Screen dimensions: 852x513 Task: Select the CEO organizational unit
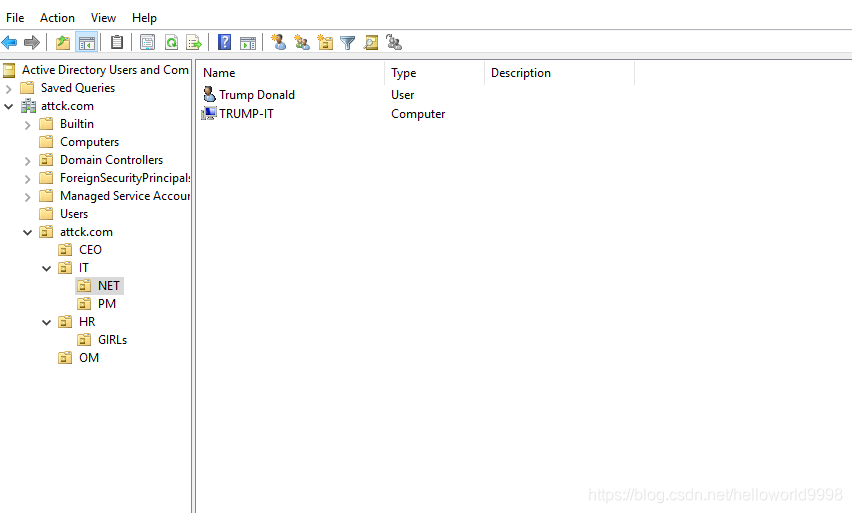tap(90, 249)
